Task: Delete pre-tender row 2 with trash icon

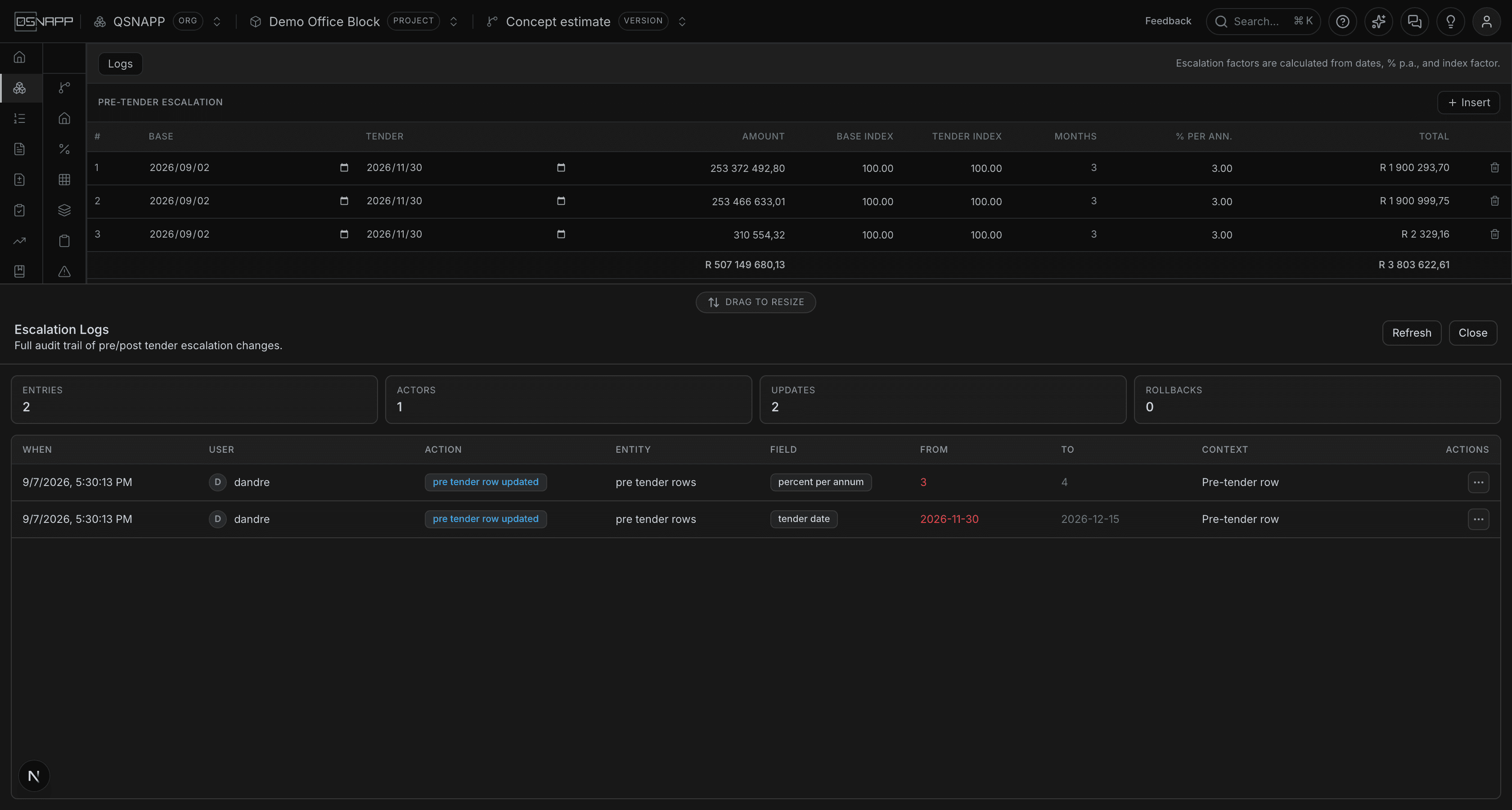Action: click(x=1494, y=201)
